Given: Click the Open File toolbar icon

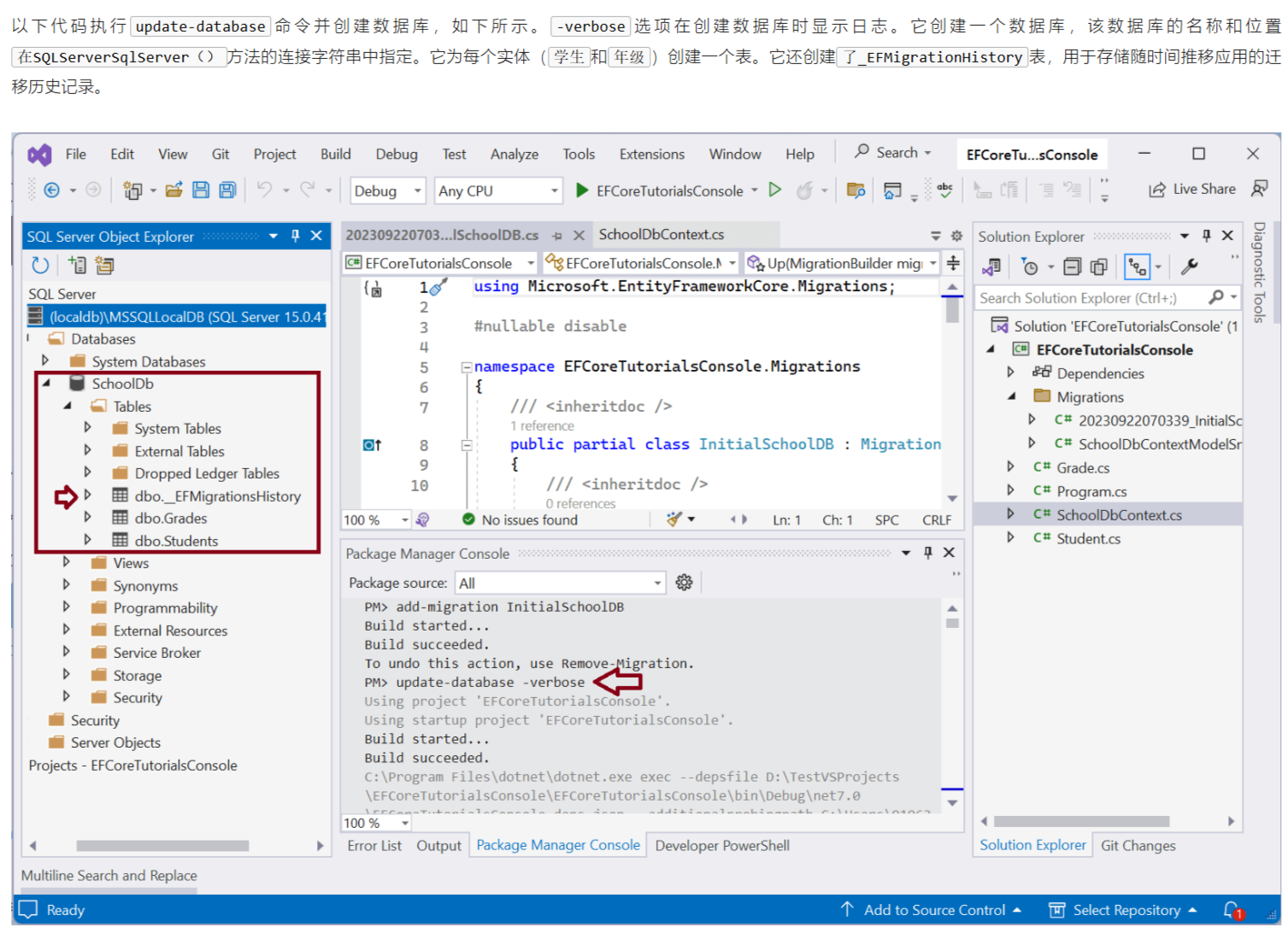Looking at the screenshot, I should [174, 191].
